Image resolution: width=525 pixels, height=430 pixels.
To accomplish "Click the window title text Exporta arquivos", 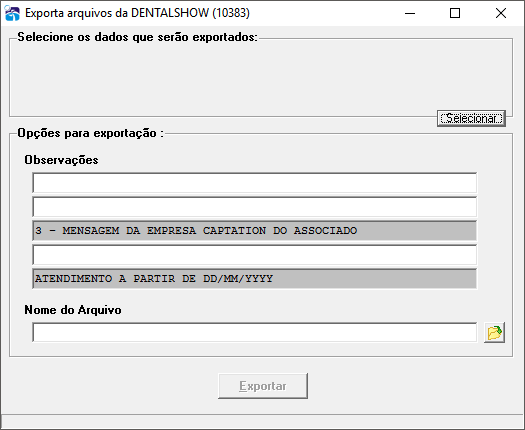I will pyautogui.click(x=137, y=13).
